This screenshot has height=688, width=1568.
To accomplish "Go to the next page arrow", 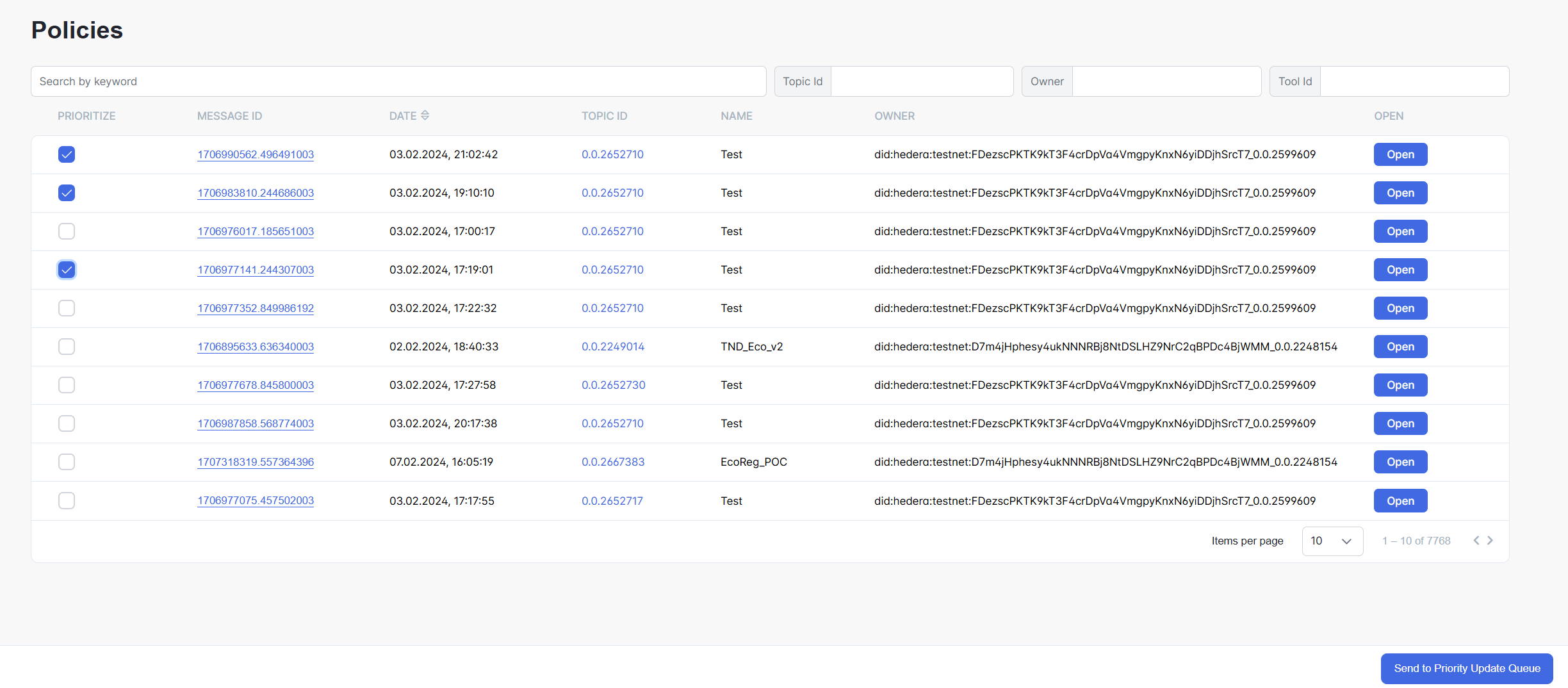I will [x=1490, y=541].
